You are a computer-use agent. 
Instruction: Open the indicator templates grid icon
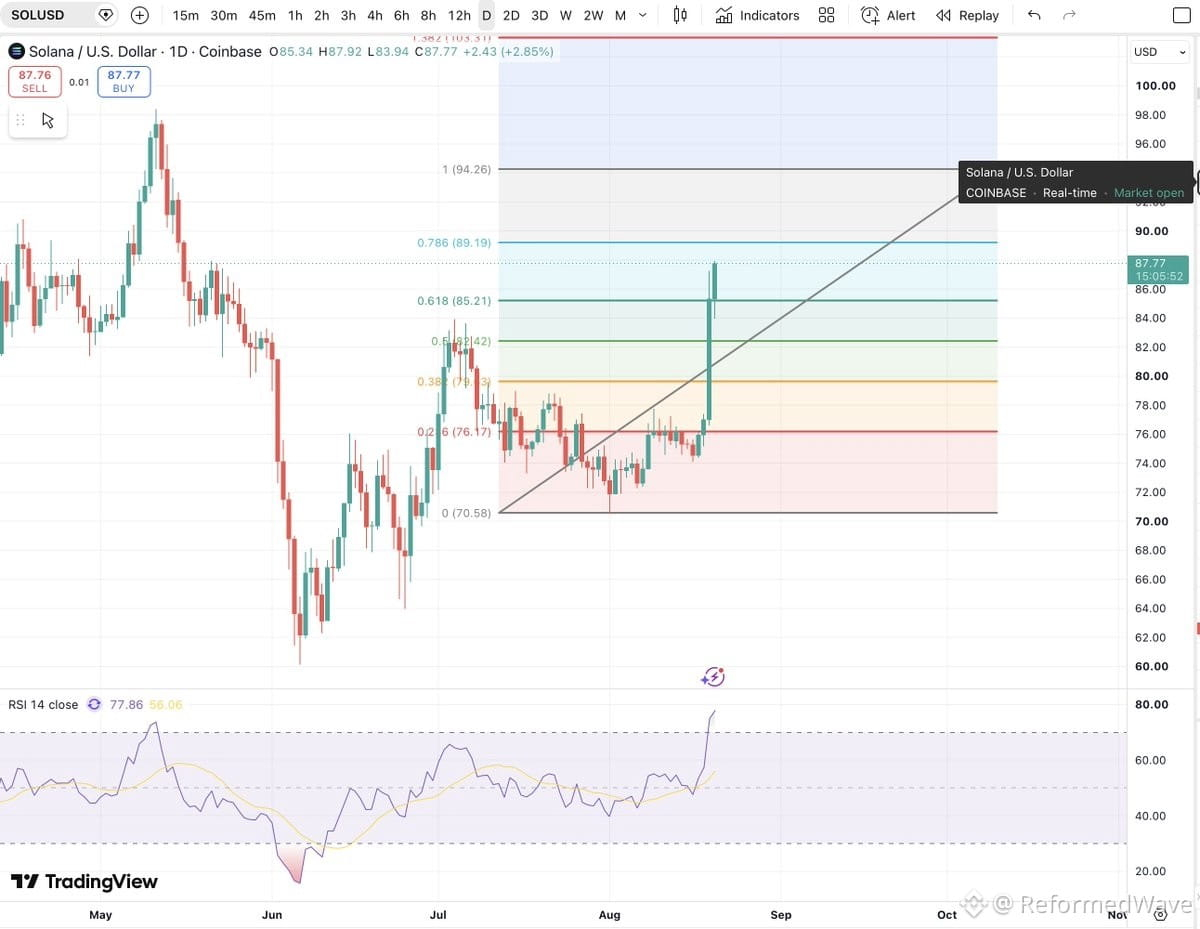point(826,15)
